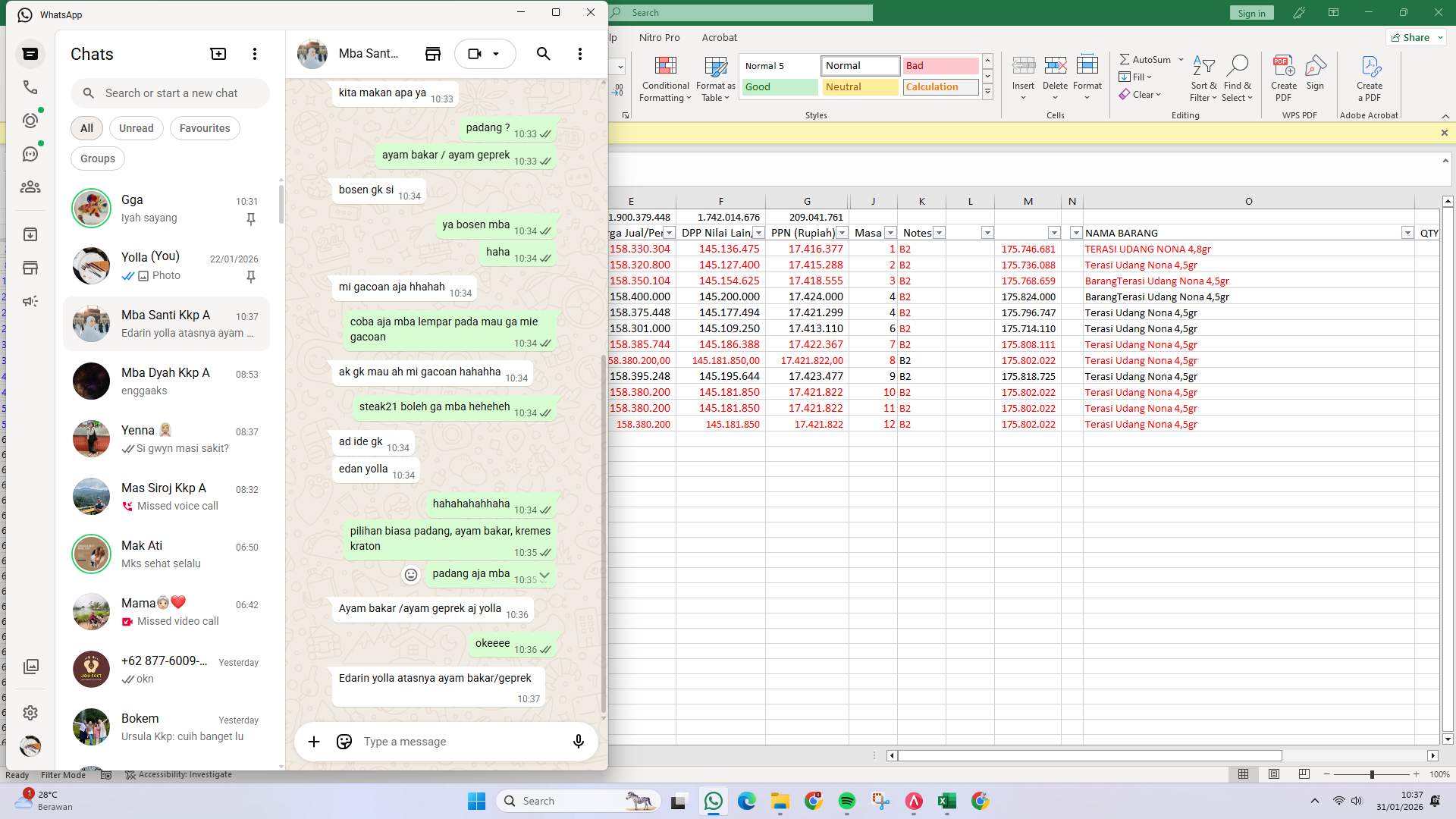Search within the current chat
Screen dimensions: 1456x819
tap(543, 54)
